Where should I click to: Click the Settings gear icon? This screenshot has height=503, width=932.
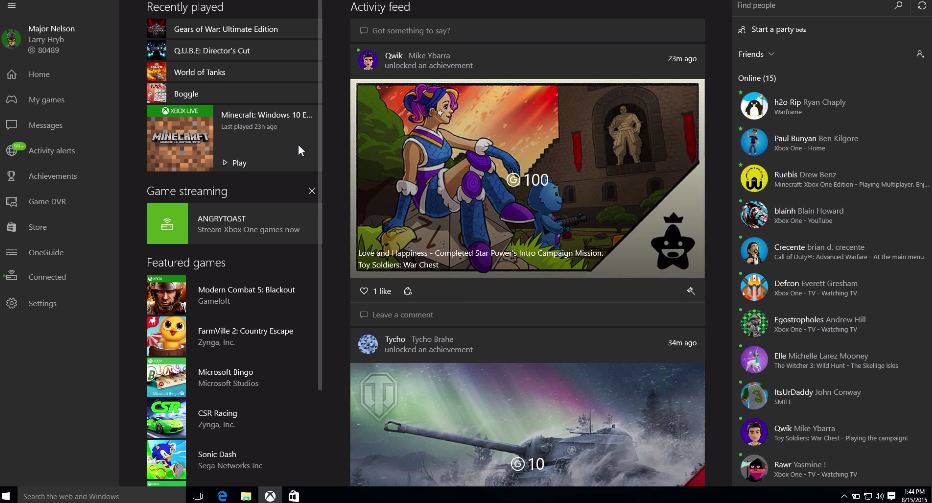point(11,303)
